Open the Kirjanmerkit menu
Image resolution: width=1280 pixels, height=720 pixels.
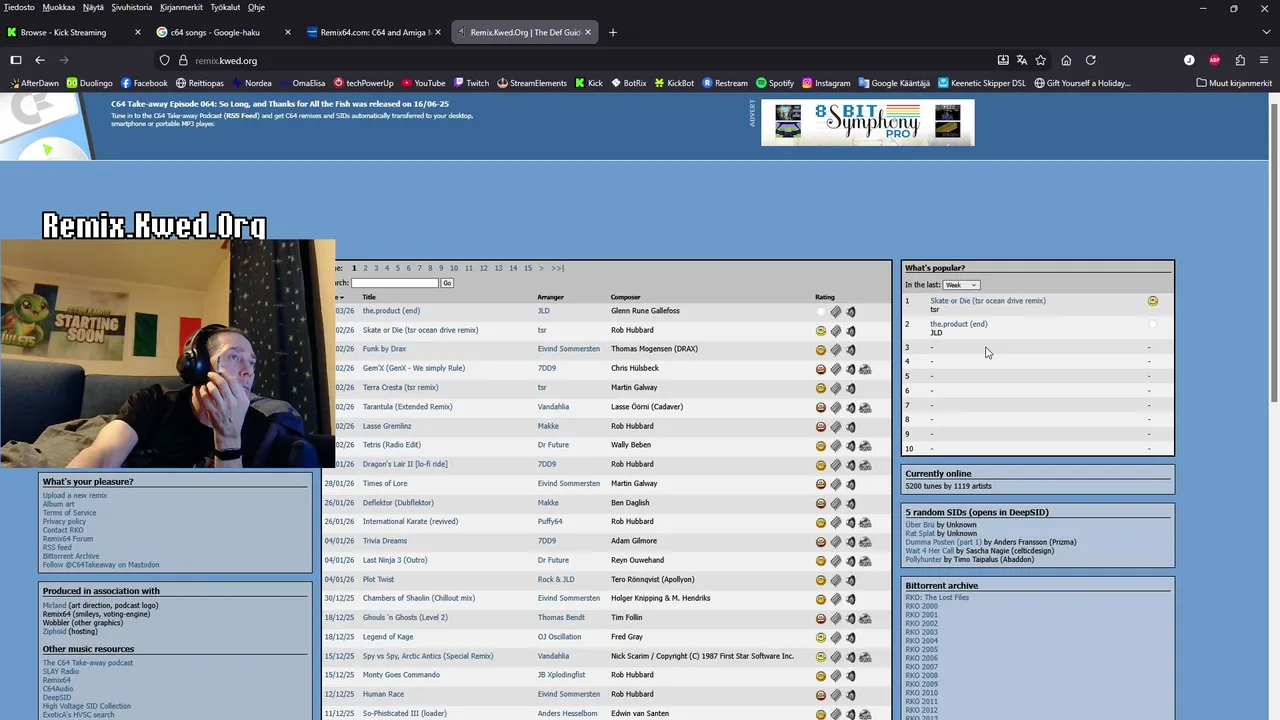tap(181, 7)
